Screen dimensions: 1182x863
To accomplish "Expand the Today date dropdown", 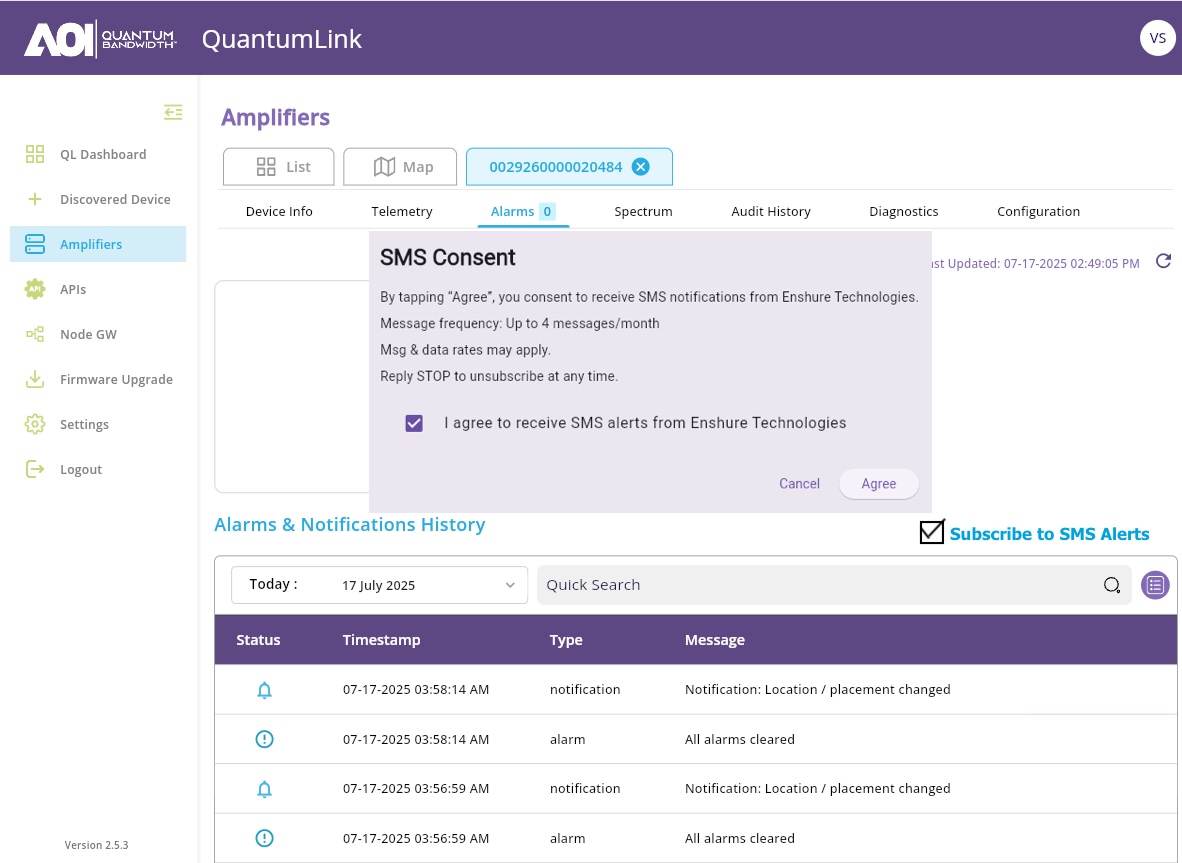I will [379, 585].
